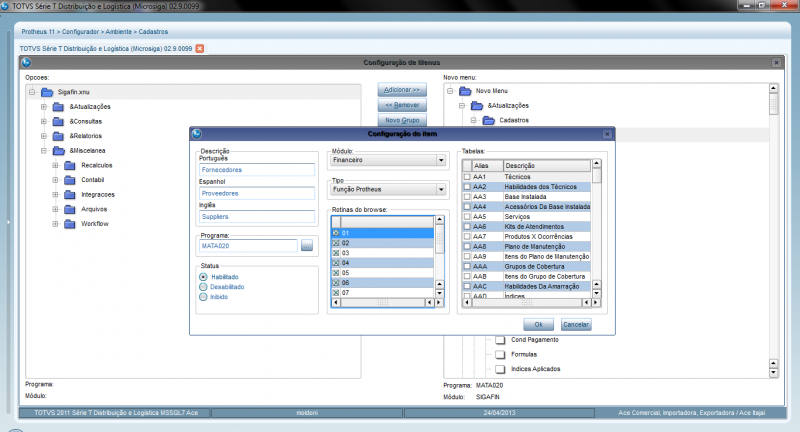Click Ambiente in the breadcrumb

118,32
